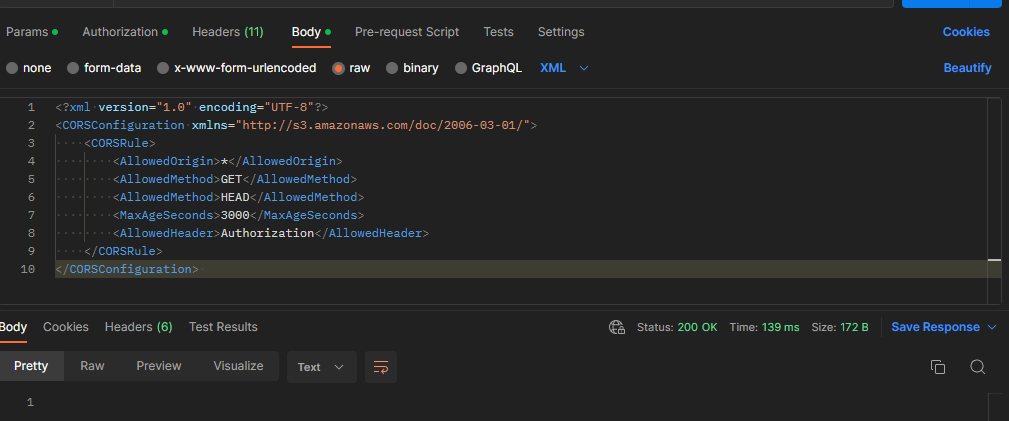The height and width of the screenshot is (421, 1009).
Task: Click the globe network icon beside Status
Action: (617, 327)
